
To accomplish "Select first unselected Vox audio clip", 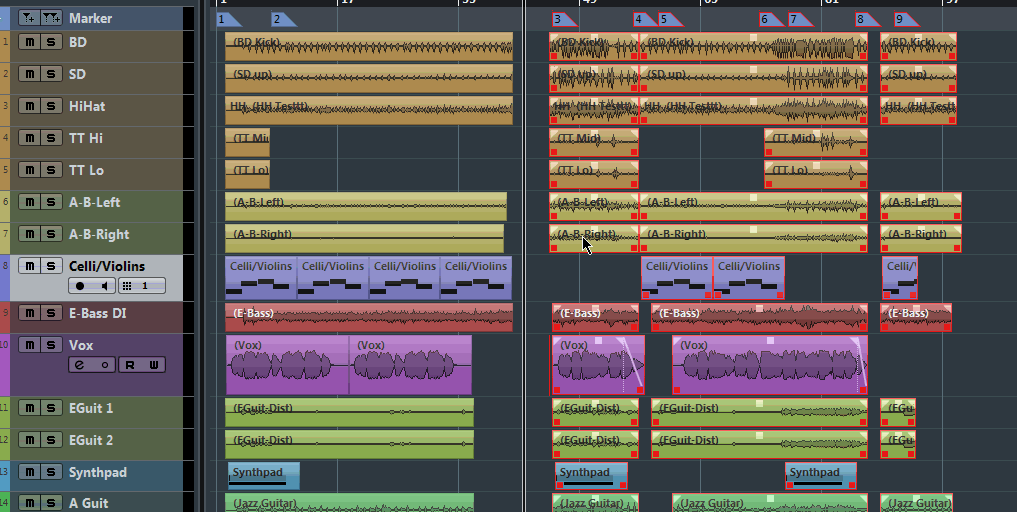I will (x=287, y=365).
